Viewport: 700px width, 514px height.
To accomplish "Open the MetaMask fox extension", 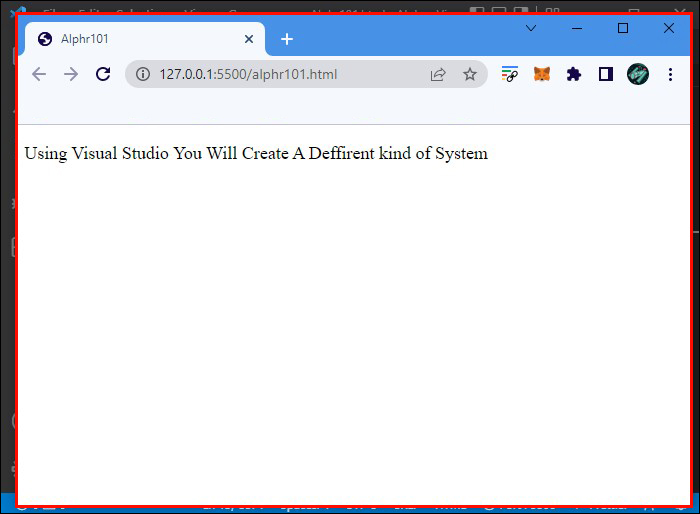I will pos(541,74).
